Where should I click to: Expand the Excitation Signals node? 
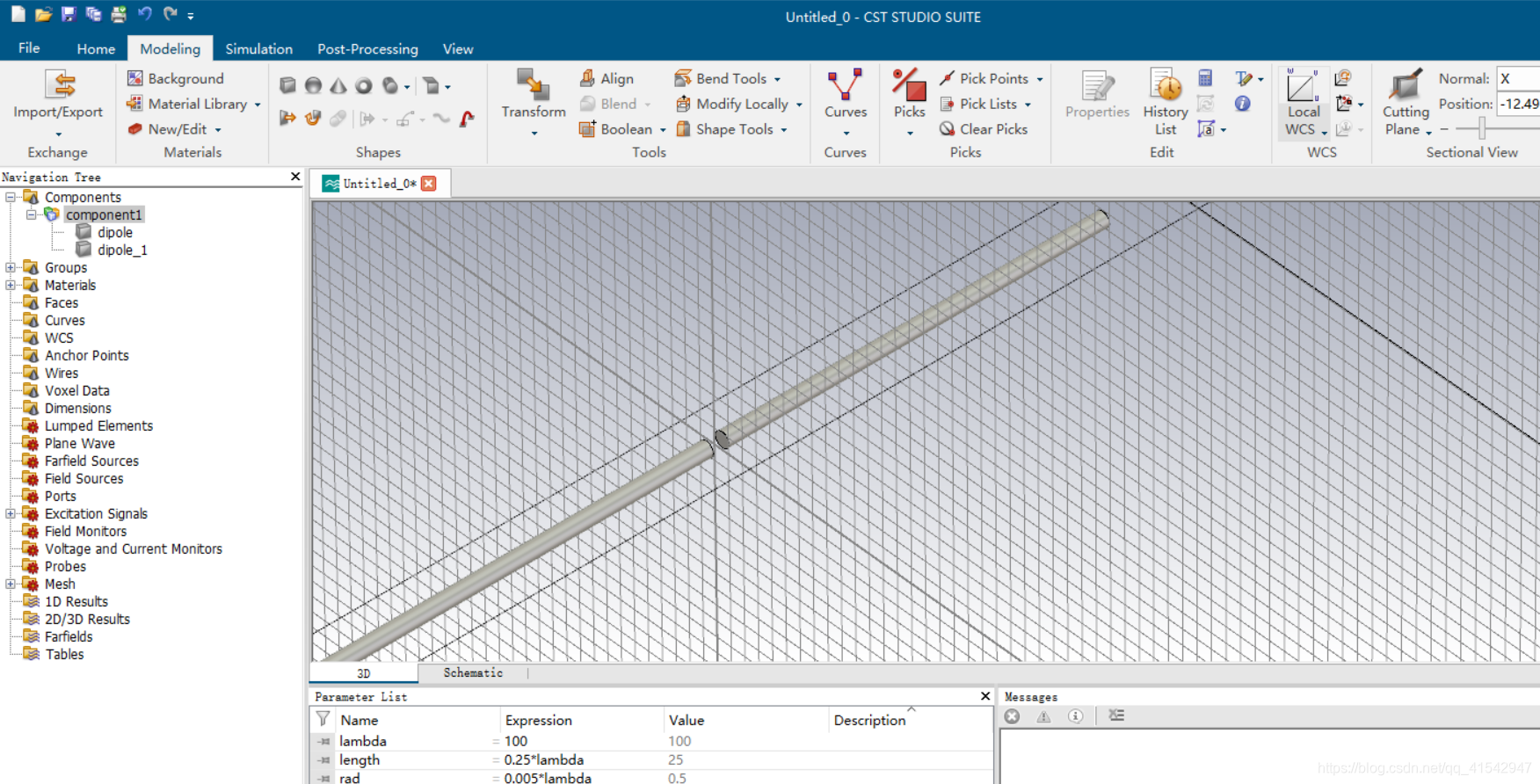pyautogui.click(x=11, y=513)
